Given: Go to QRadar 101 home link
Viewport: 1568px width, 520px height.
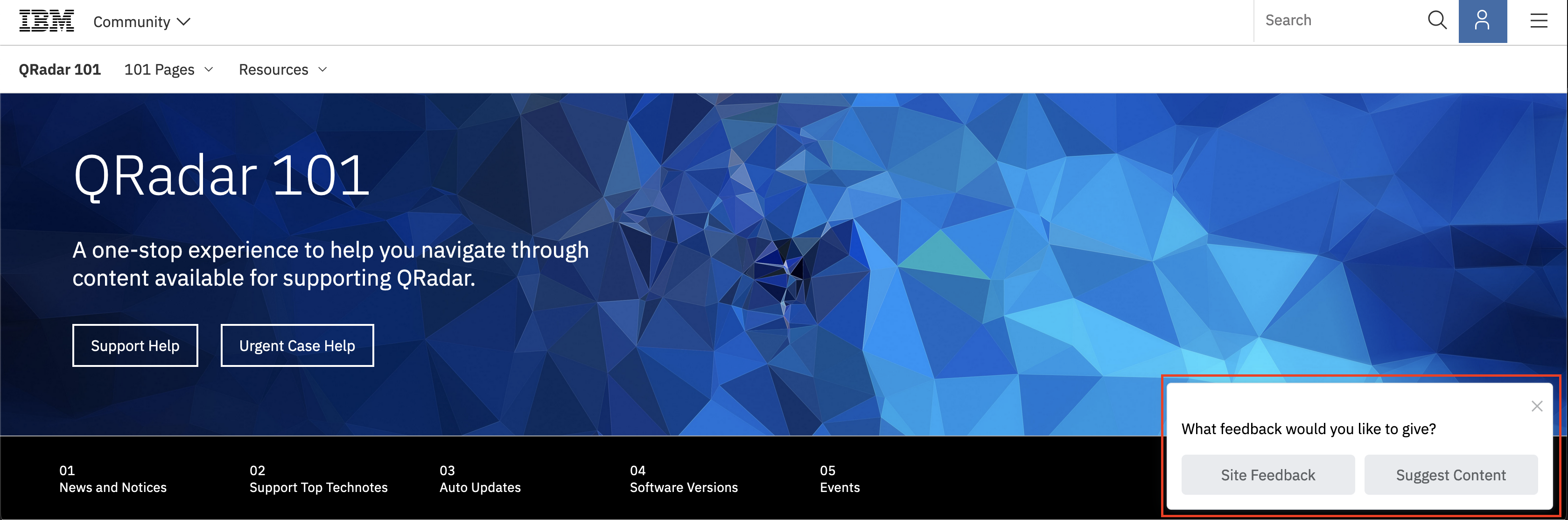Looking at the screenshot, I should click(x=60, y=70).
